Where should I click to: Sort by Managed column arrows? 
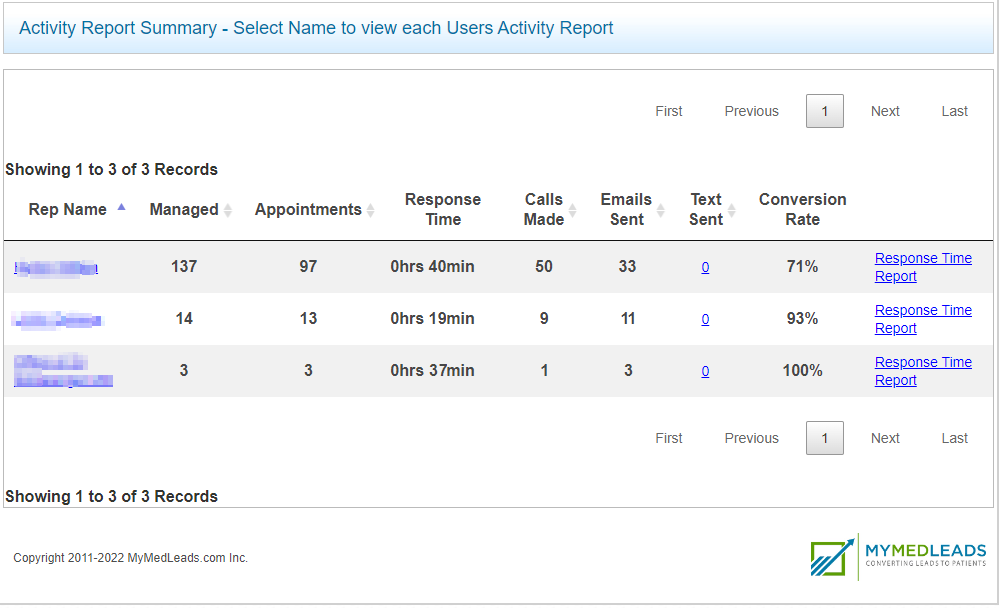pos(227,210)
